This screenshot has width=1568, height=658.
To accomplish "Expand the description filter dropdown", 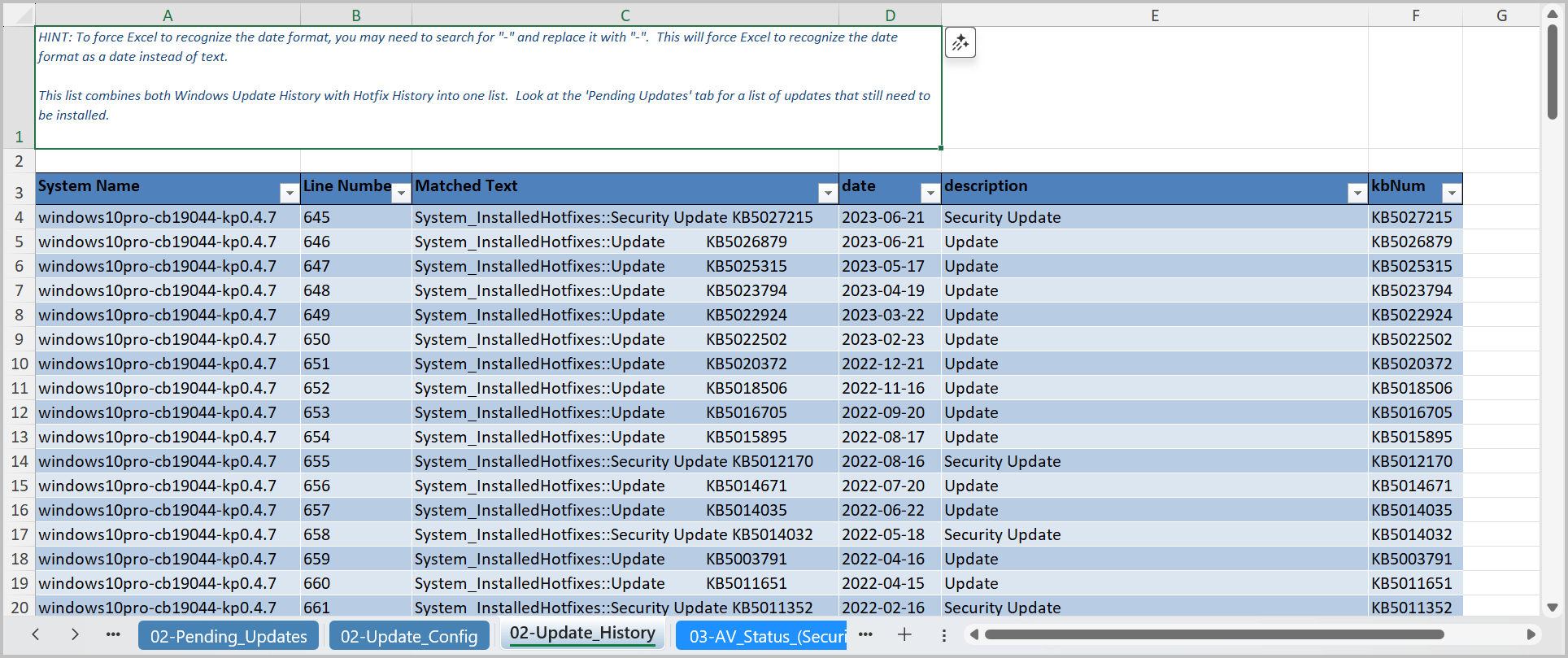I will [x=1357, y=193].
